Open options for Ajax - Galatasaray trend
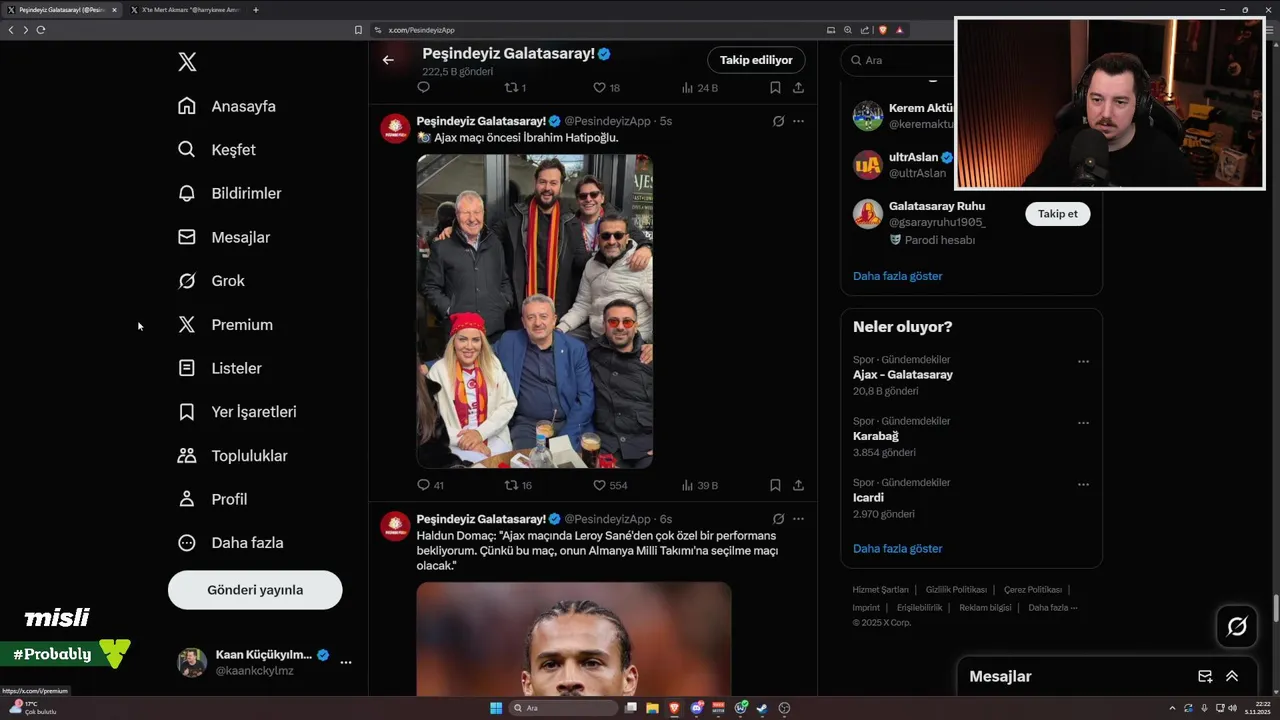The height and width of the screenshot is (720, 1280). coord(1083,362)
